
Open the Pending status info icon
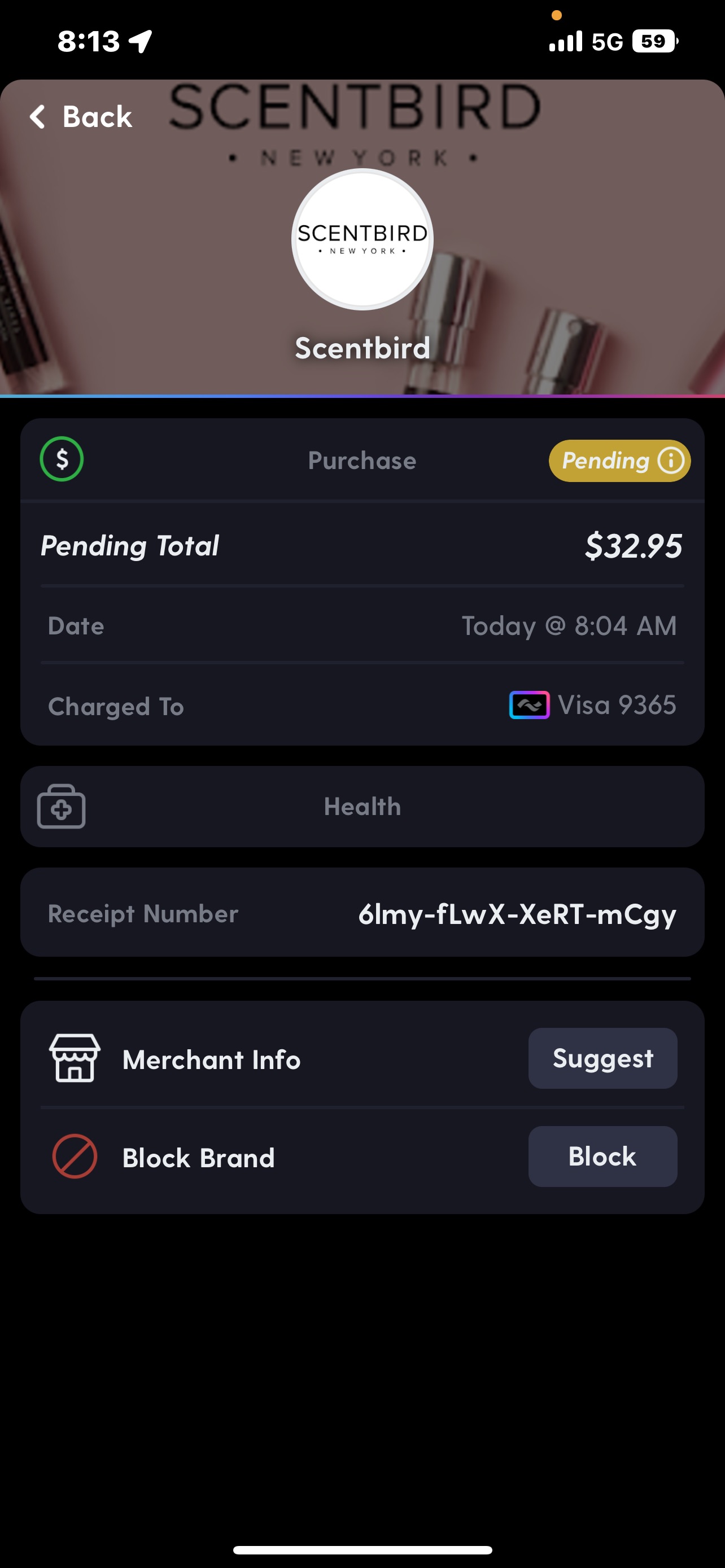coord(671,461)
